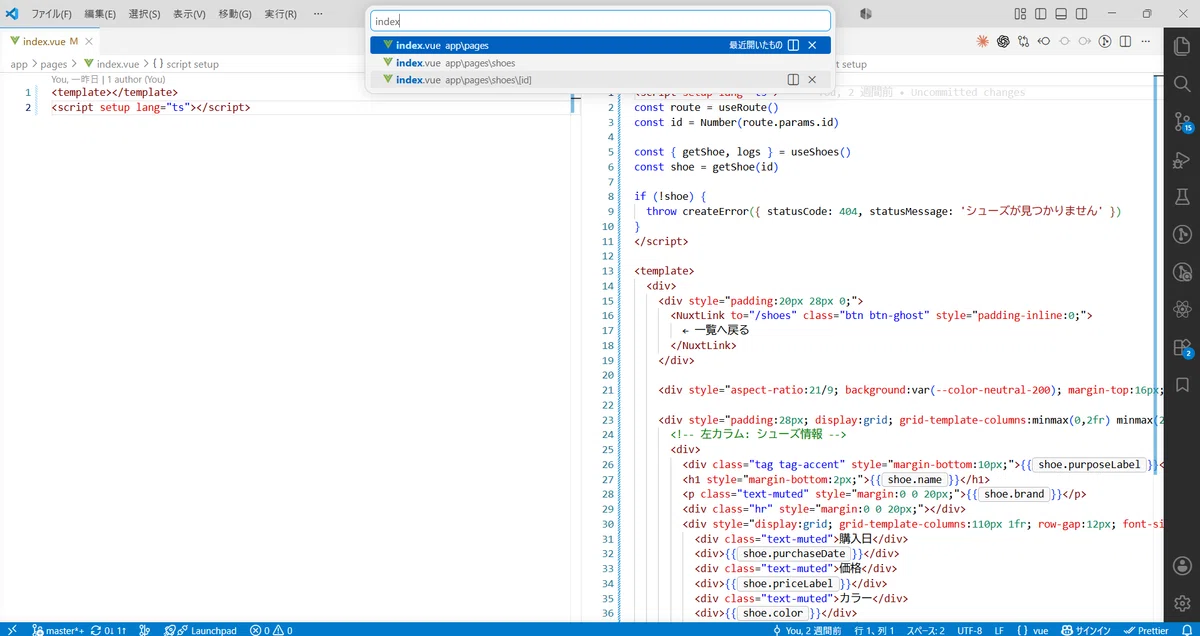Open the 表示(V) menu
Viewport: 1200px width, 636px height.
pyautogui.click(x=189, y=14)
